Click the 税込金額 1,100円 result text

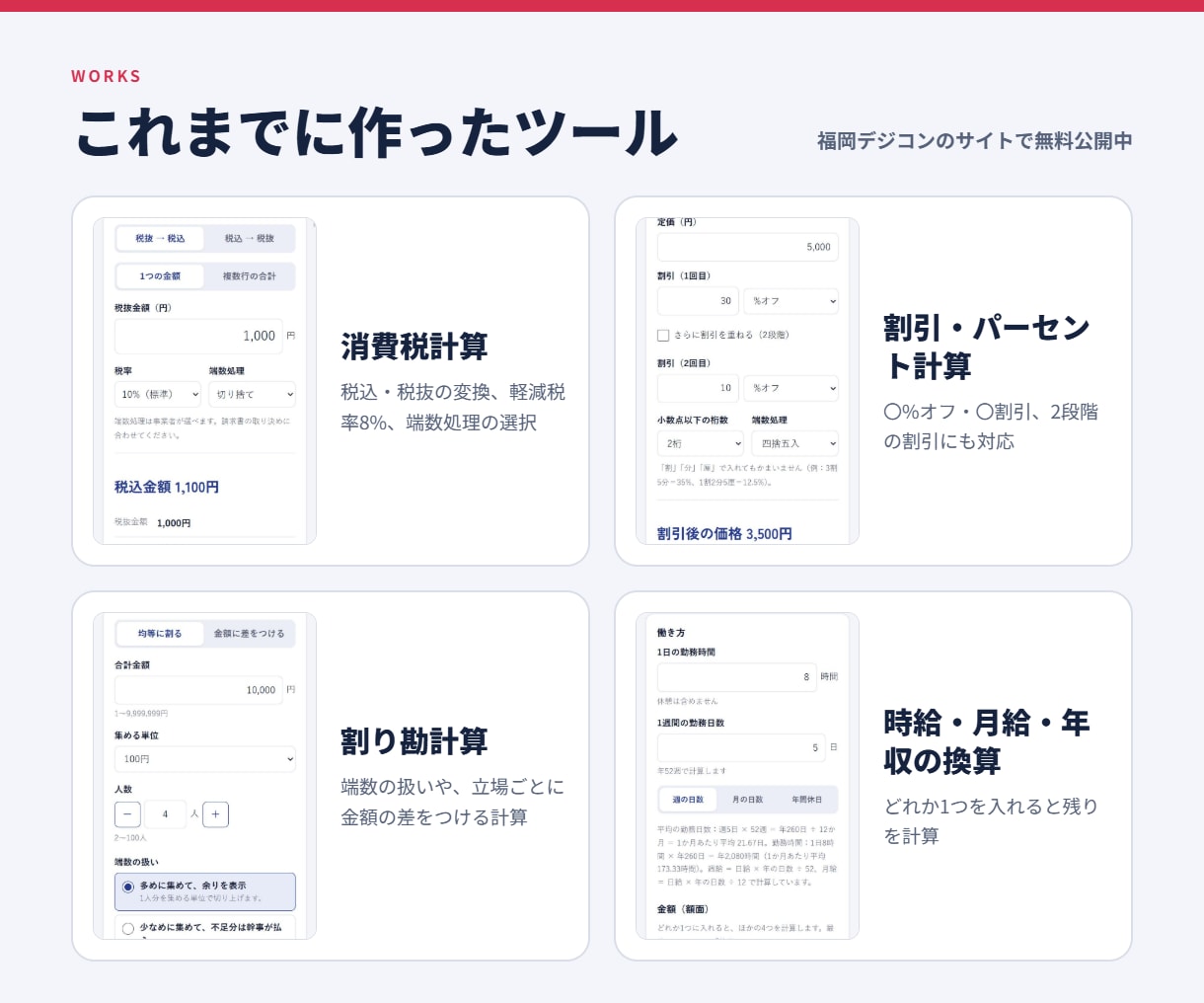167,488
